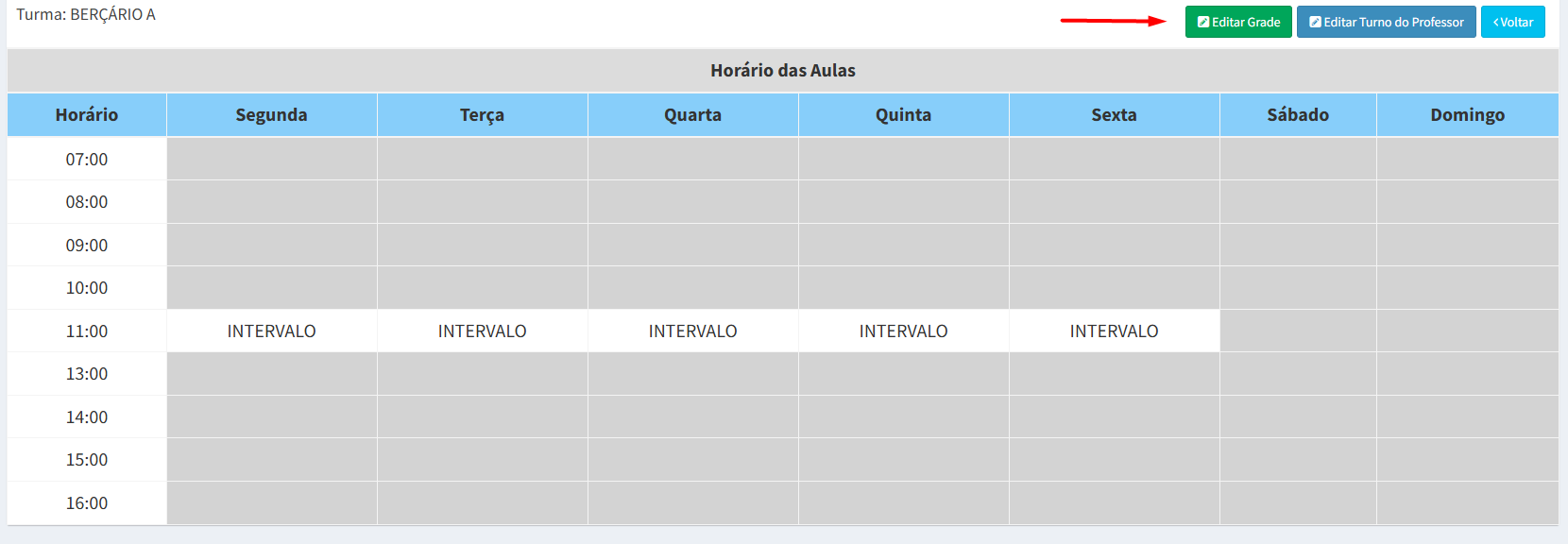Click the INTERVALO cell under Sexta
The image size is (1568, 544).
click(x=1115, y=331)
